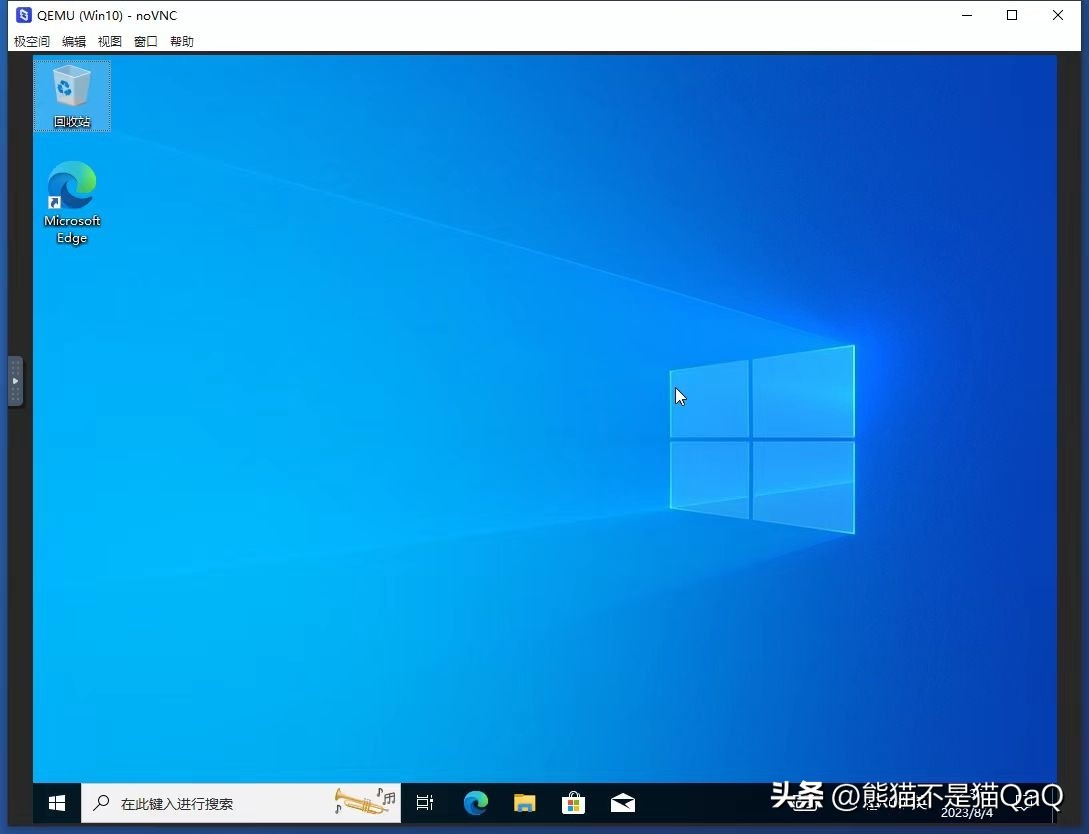Open the 编辑 menu

coord(74,42)
